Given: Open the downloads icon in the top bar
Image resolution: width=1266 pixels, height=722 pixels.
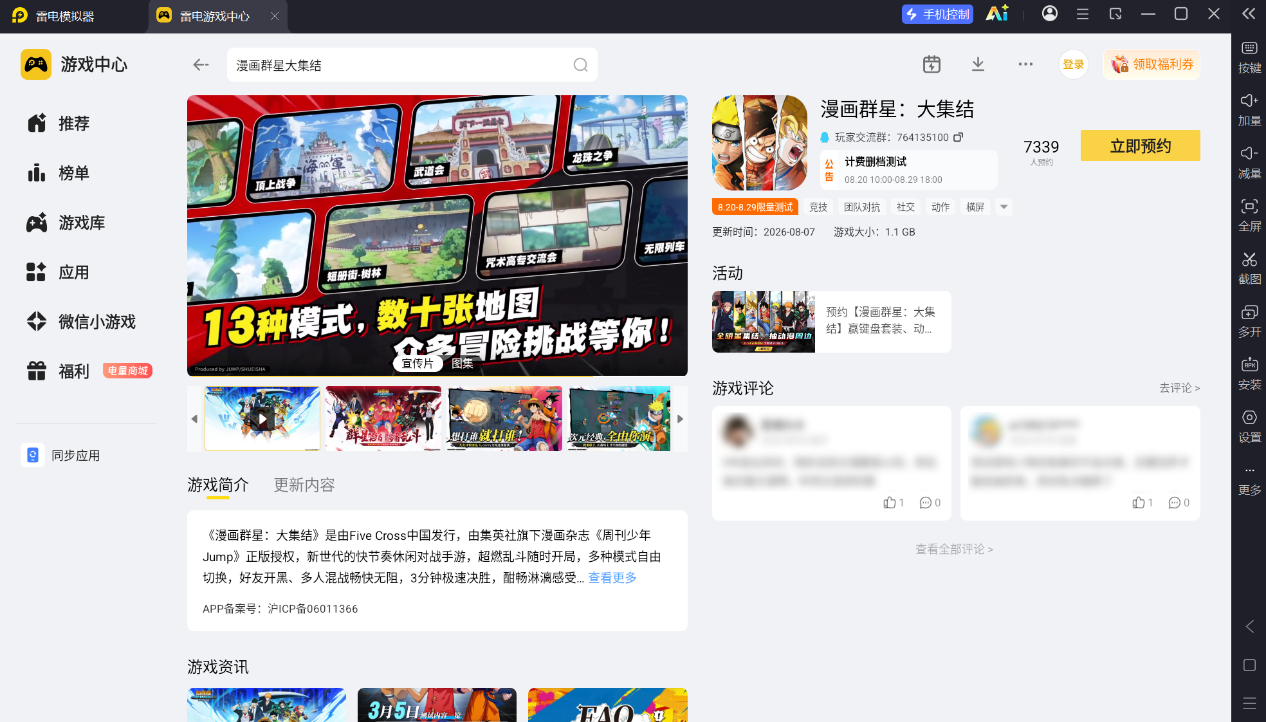Looking at the screenshot, I should tap(978, 64).
